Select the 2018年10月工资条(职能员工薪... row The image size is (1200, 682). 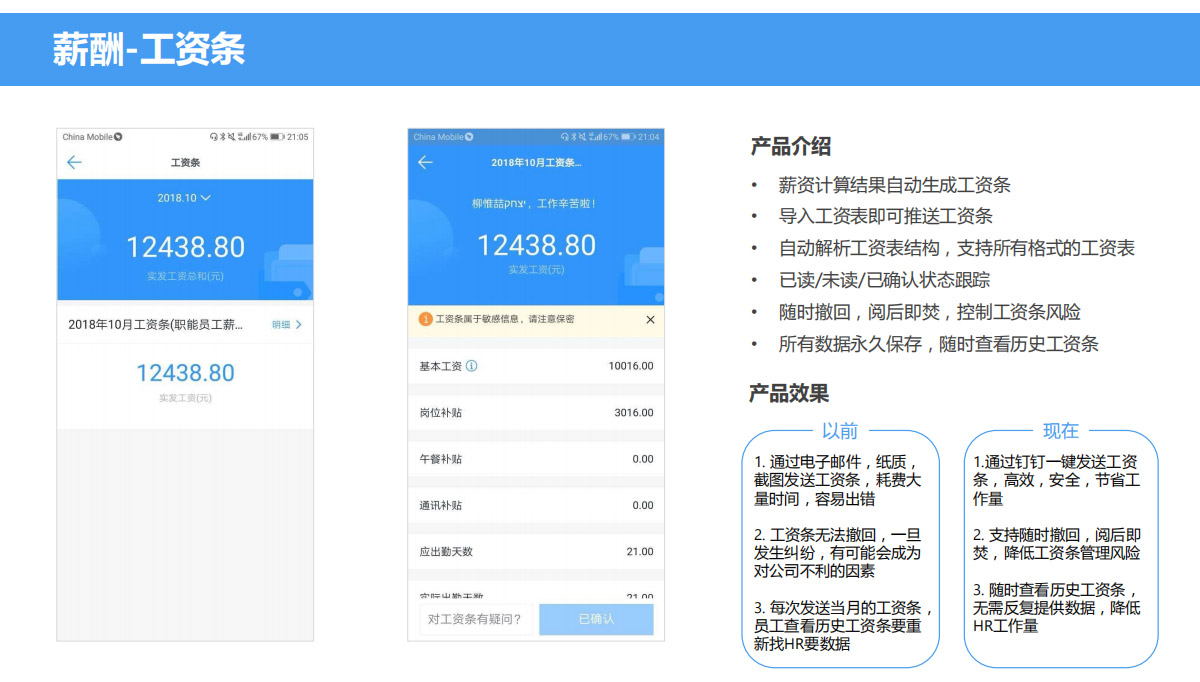click(x=185, y=325)
